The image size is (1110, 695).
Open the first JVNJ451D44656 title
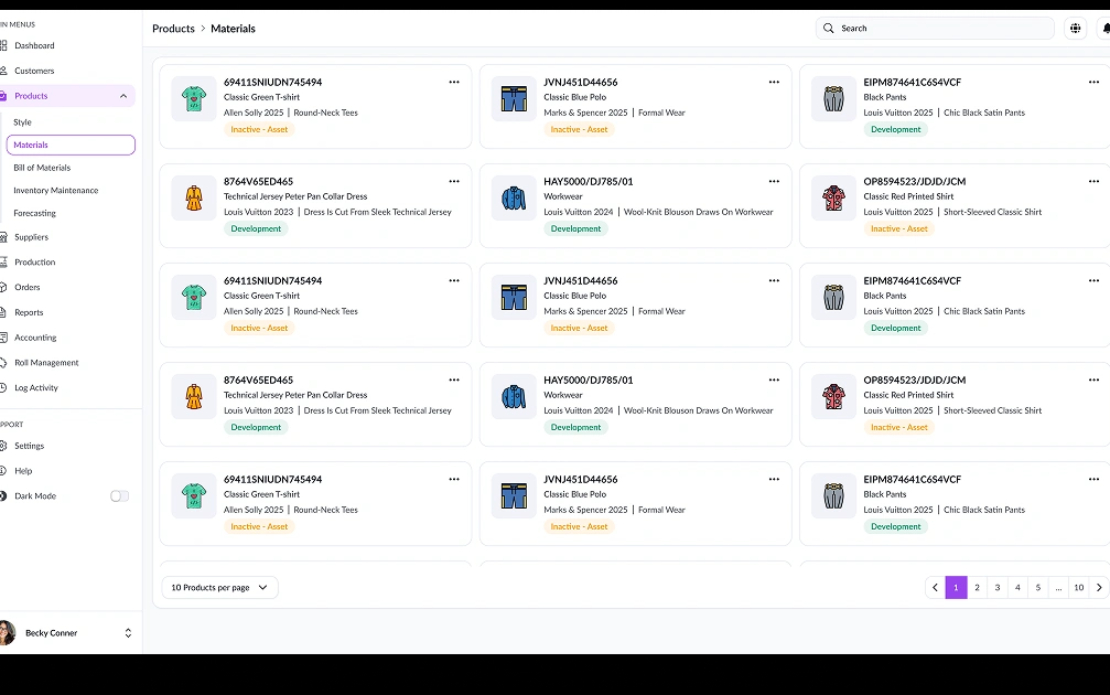coord(580,82)
